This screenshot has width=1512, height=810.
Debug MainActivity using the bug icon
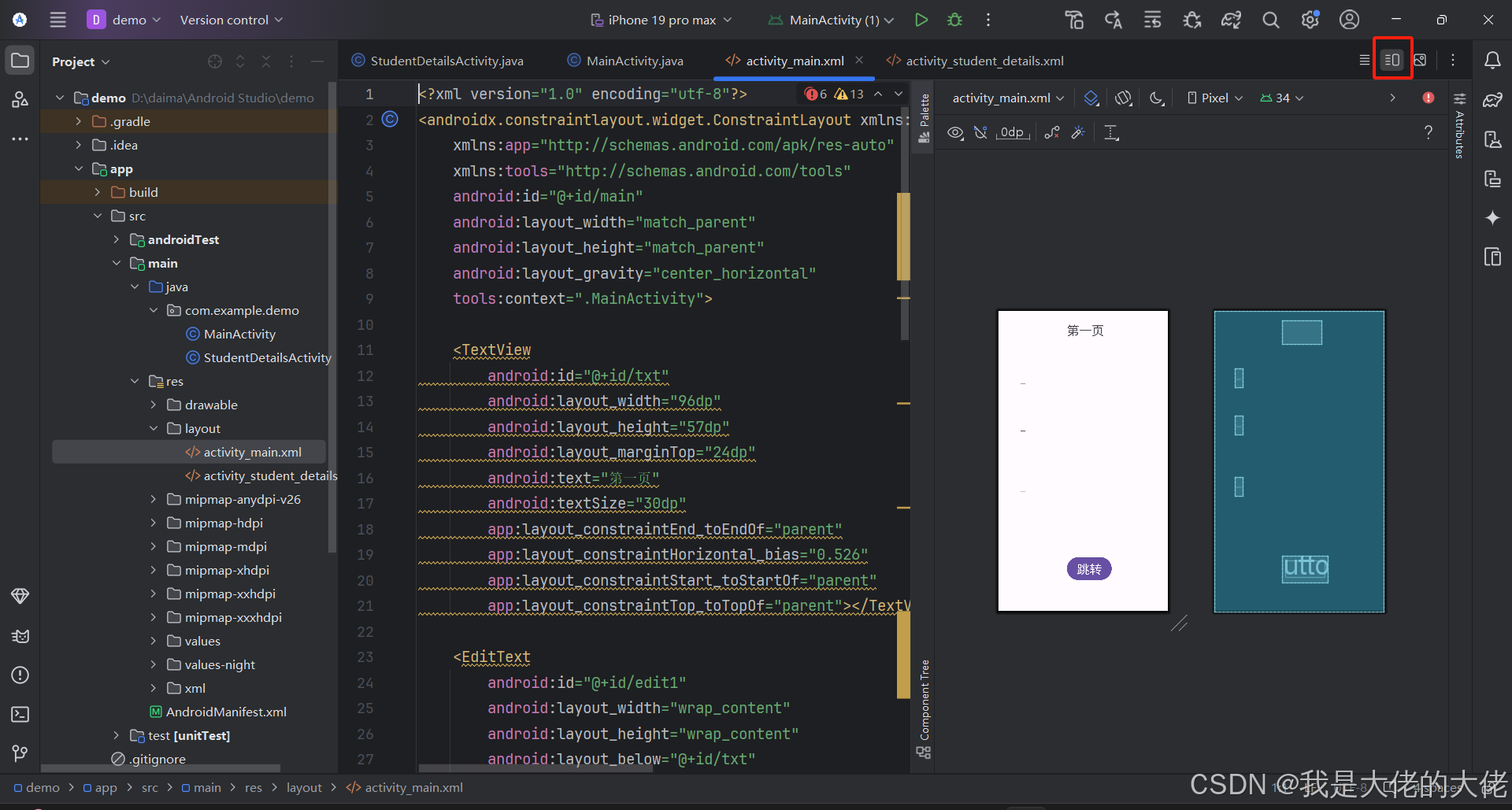(x=954, y=20)
